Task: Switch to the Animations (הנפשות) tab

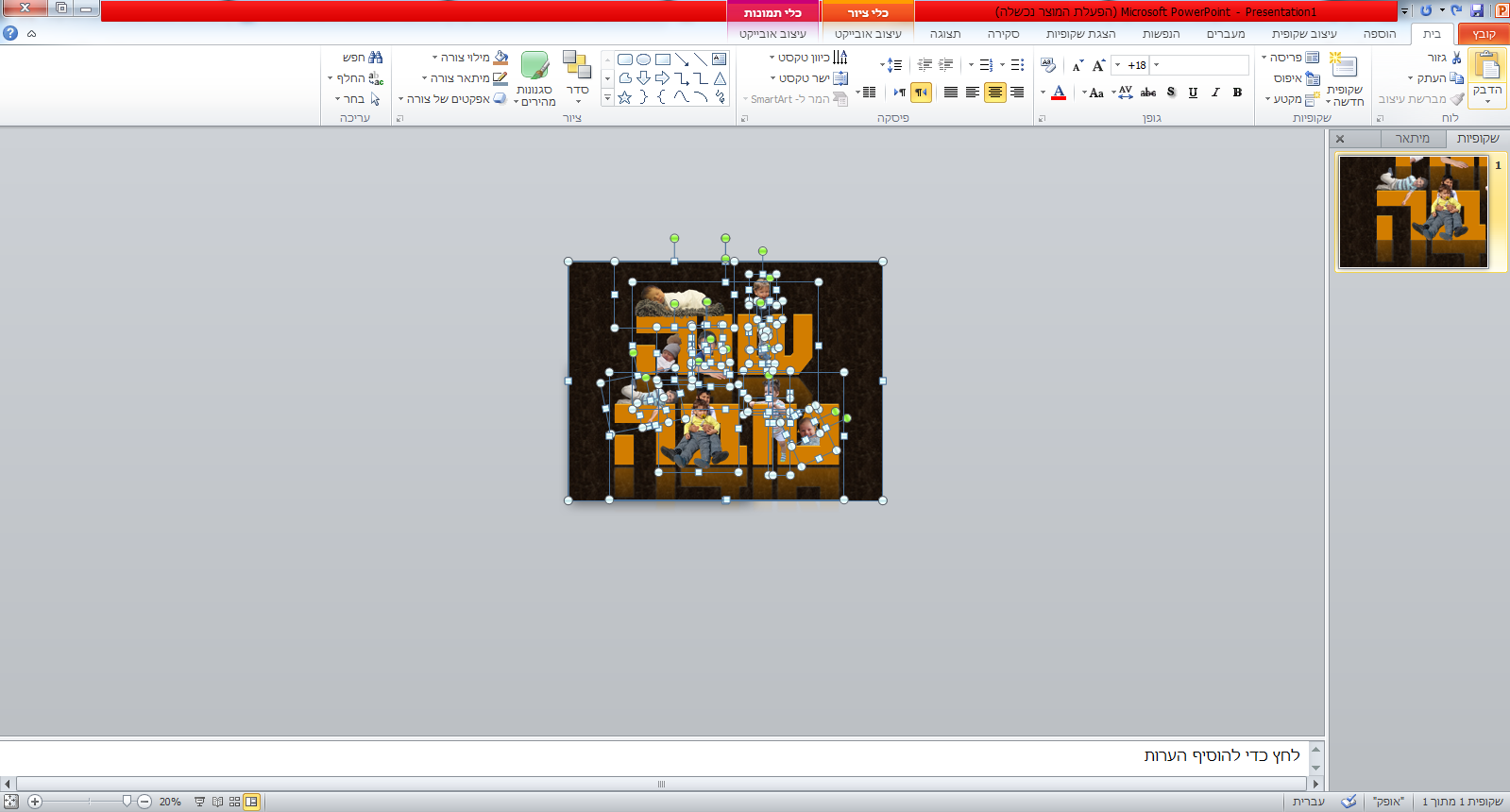Action: [1162, 34]
